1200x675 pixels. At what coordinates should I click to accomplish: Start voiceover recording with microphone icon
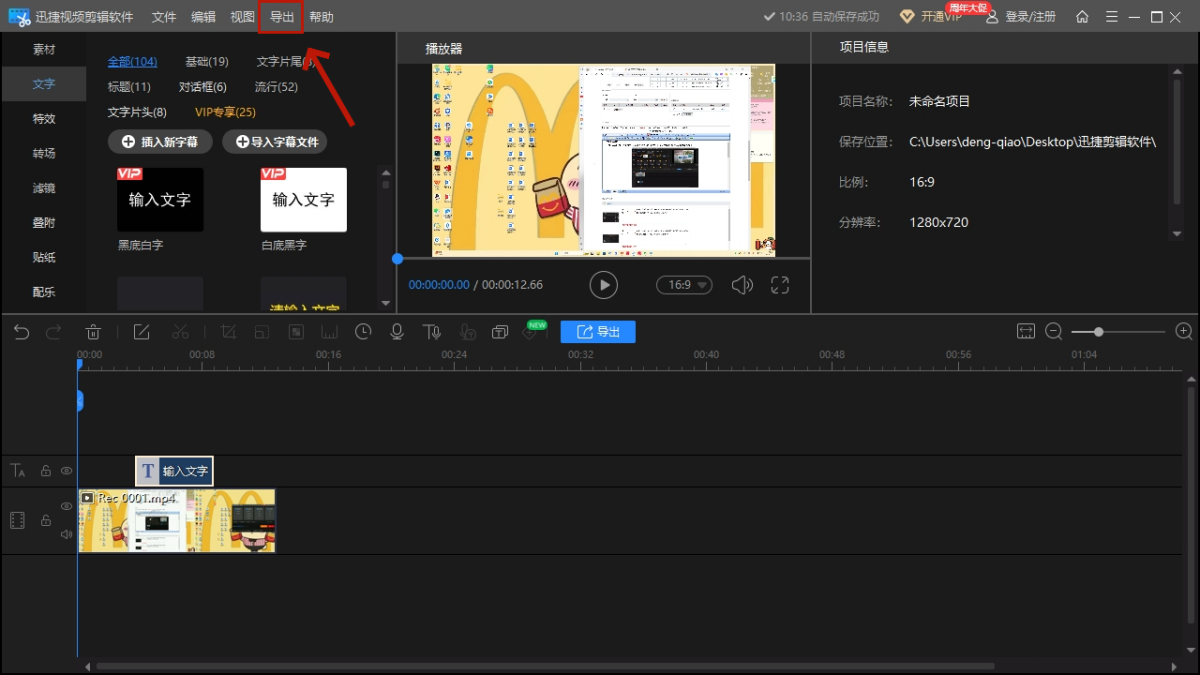point(397,332)
